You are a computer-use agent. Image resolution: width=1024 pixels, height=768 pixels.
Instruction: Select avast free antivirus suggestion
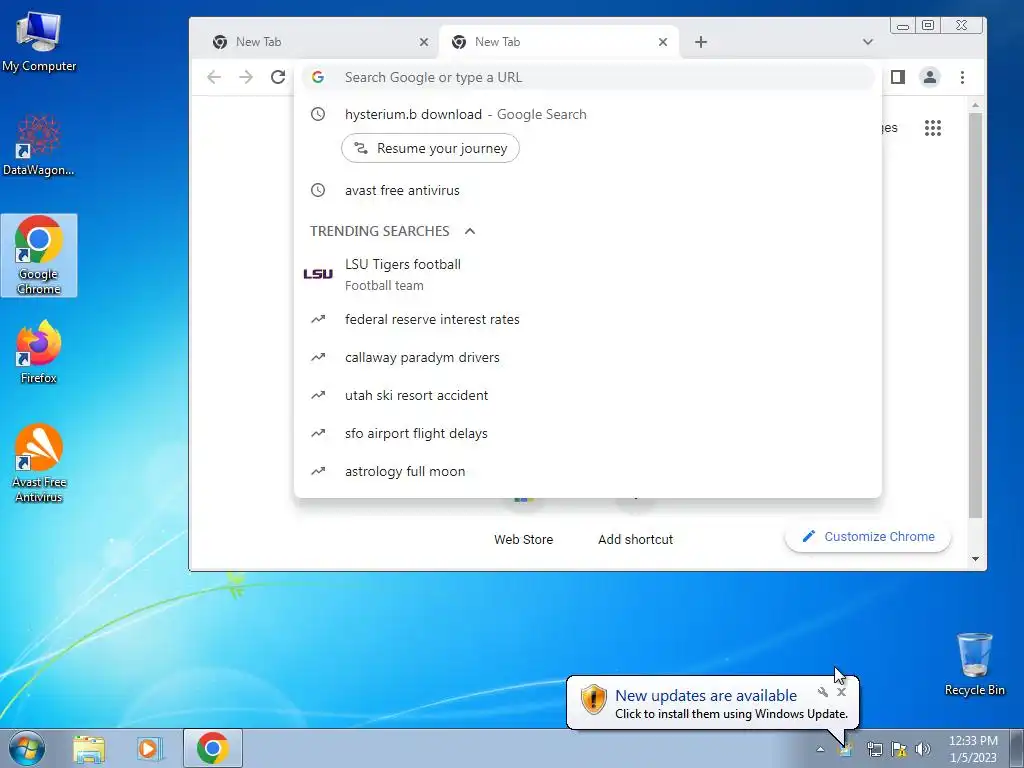click(x=588, y=191)
